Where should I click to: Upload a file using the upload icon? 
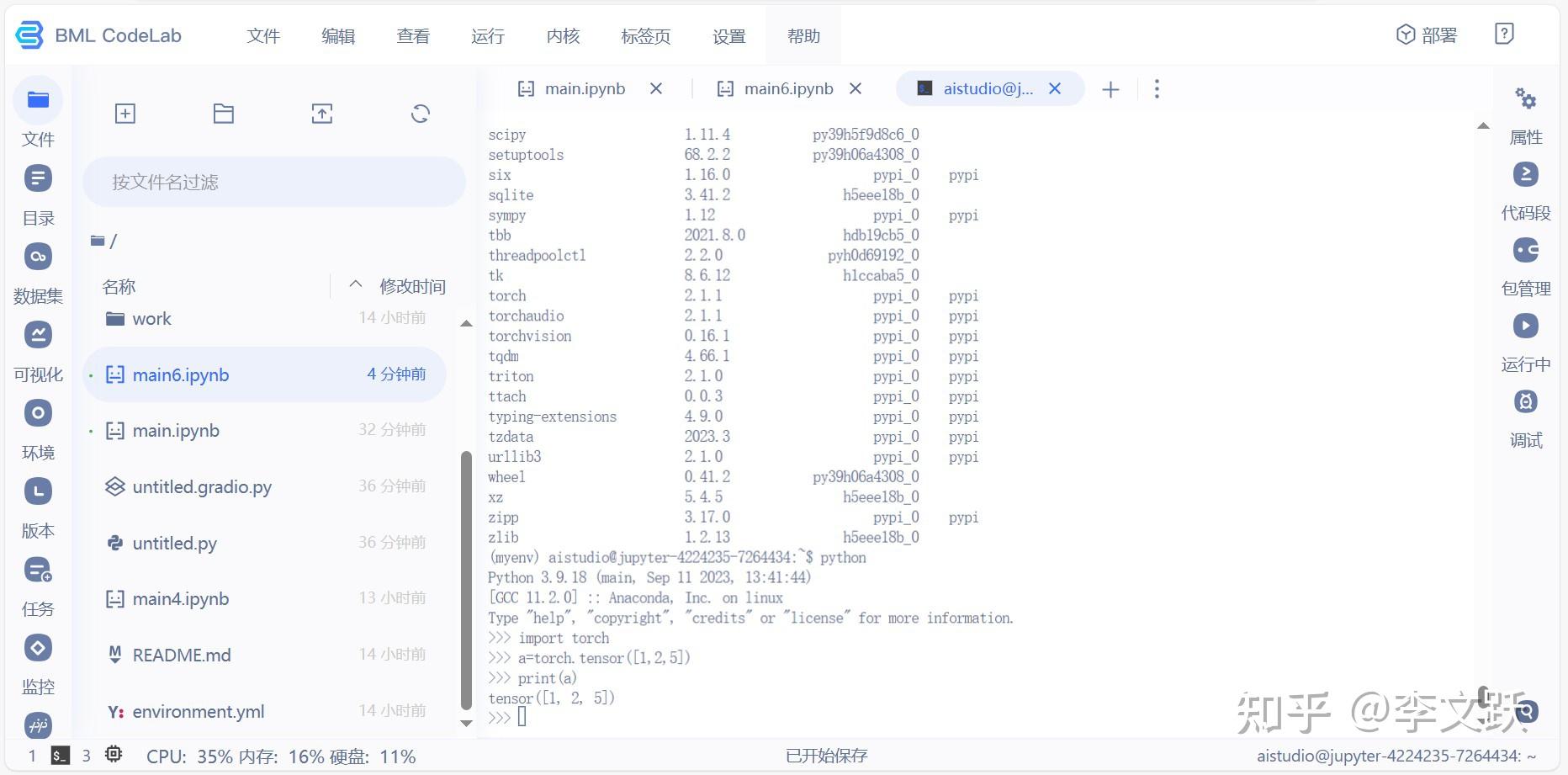pos(321,113)
